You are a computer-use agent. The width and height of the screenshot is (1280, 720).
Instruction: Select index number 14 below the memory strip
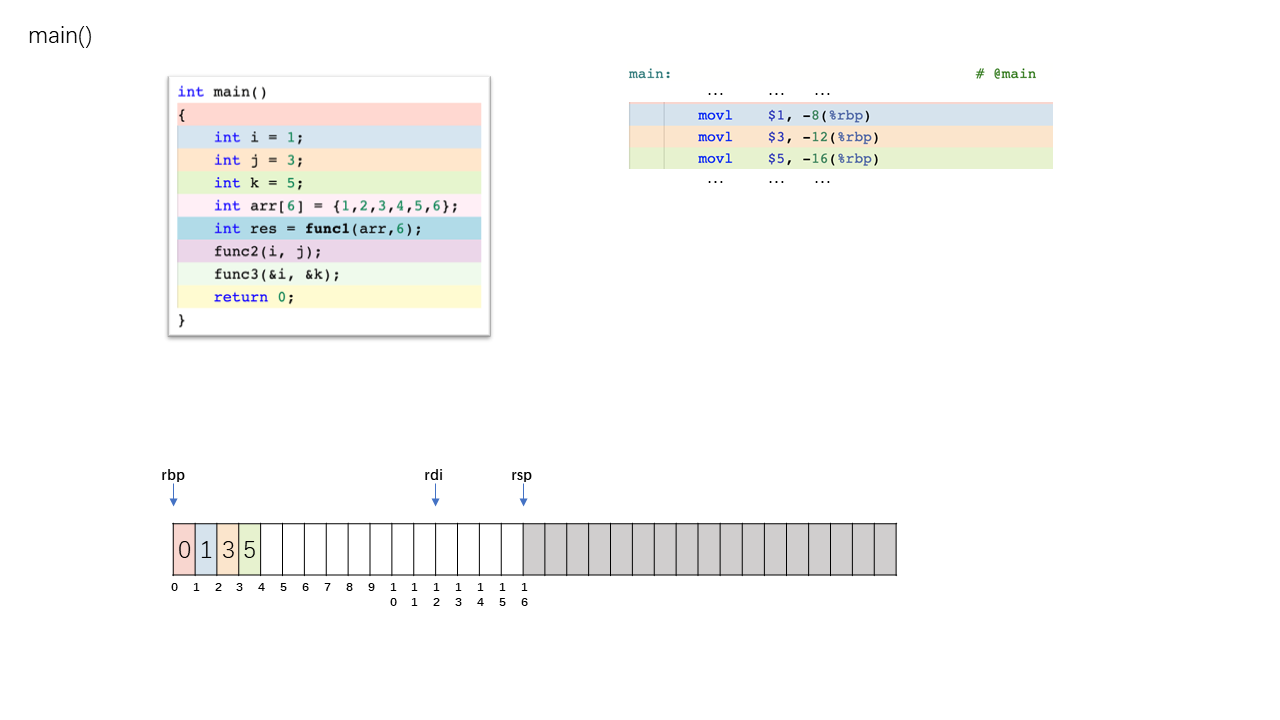pos(480,594)
